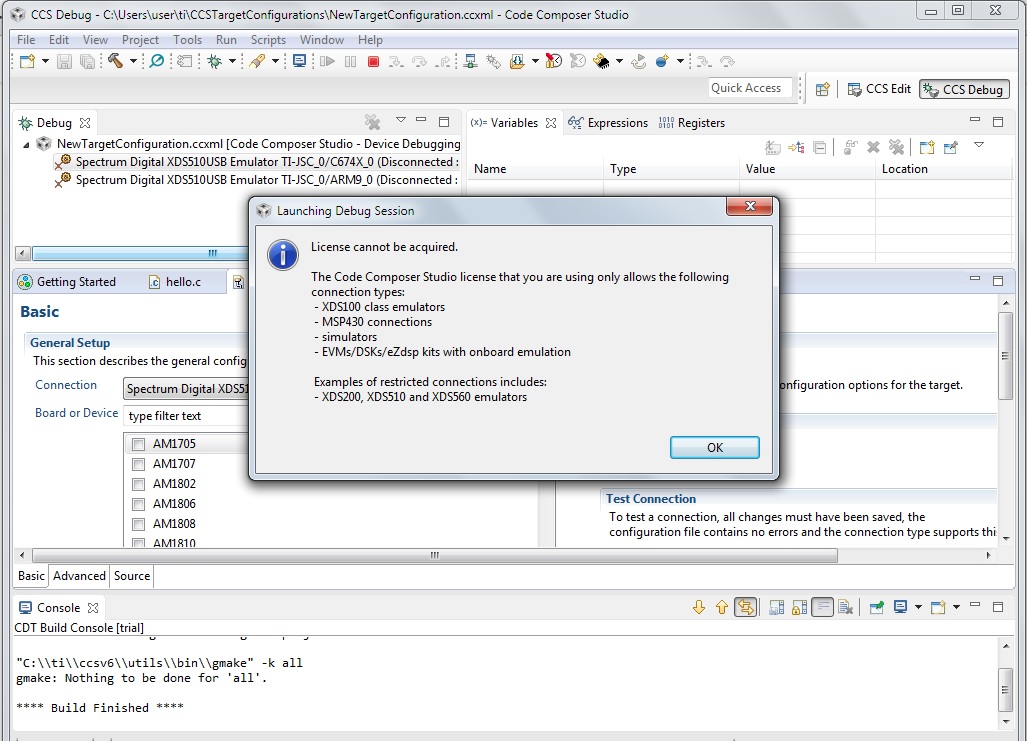Switch to the CCS Edit perspective
This screenshot has height=741, width=1027.
878,89
